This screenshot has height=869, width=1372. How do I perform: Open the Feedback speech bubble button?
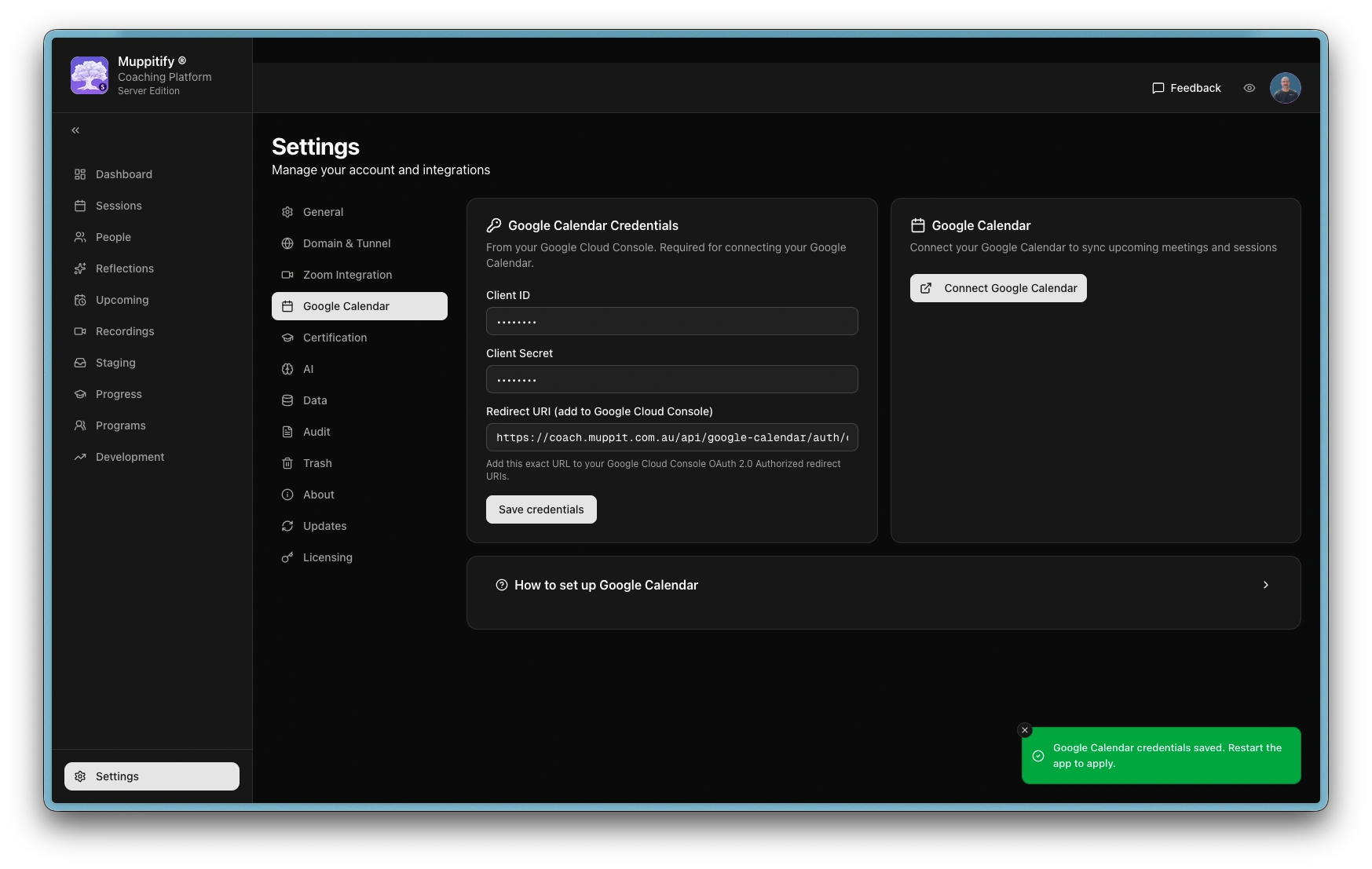[1186, 88]
